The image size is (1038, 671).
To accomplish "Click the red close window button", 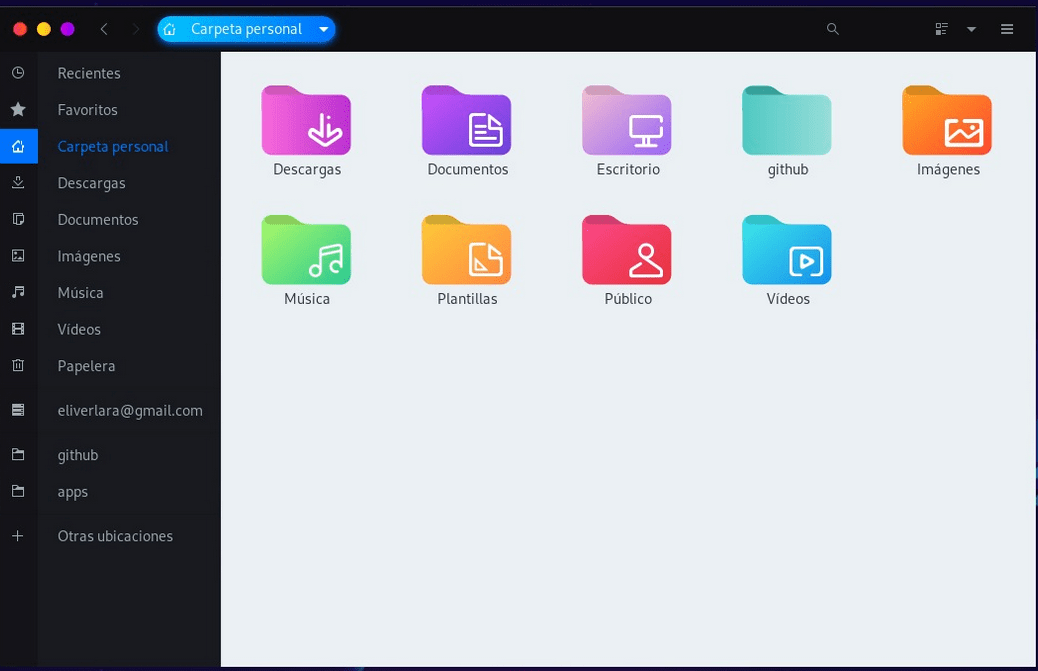I will (x=20, y=29).
